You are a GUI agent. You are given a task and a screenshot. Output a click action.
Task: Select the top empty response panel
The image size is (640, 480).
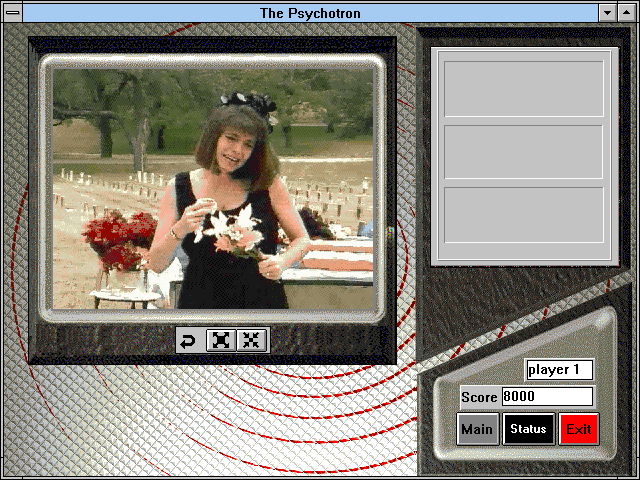524,89
